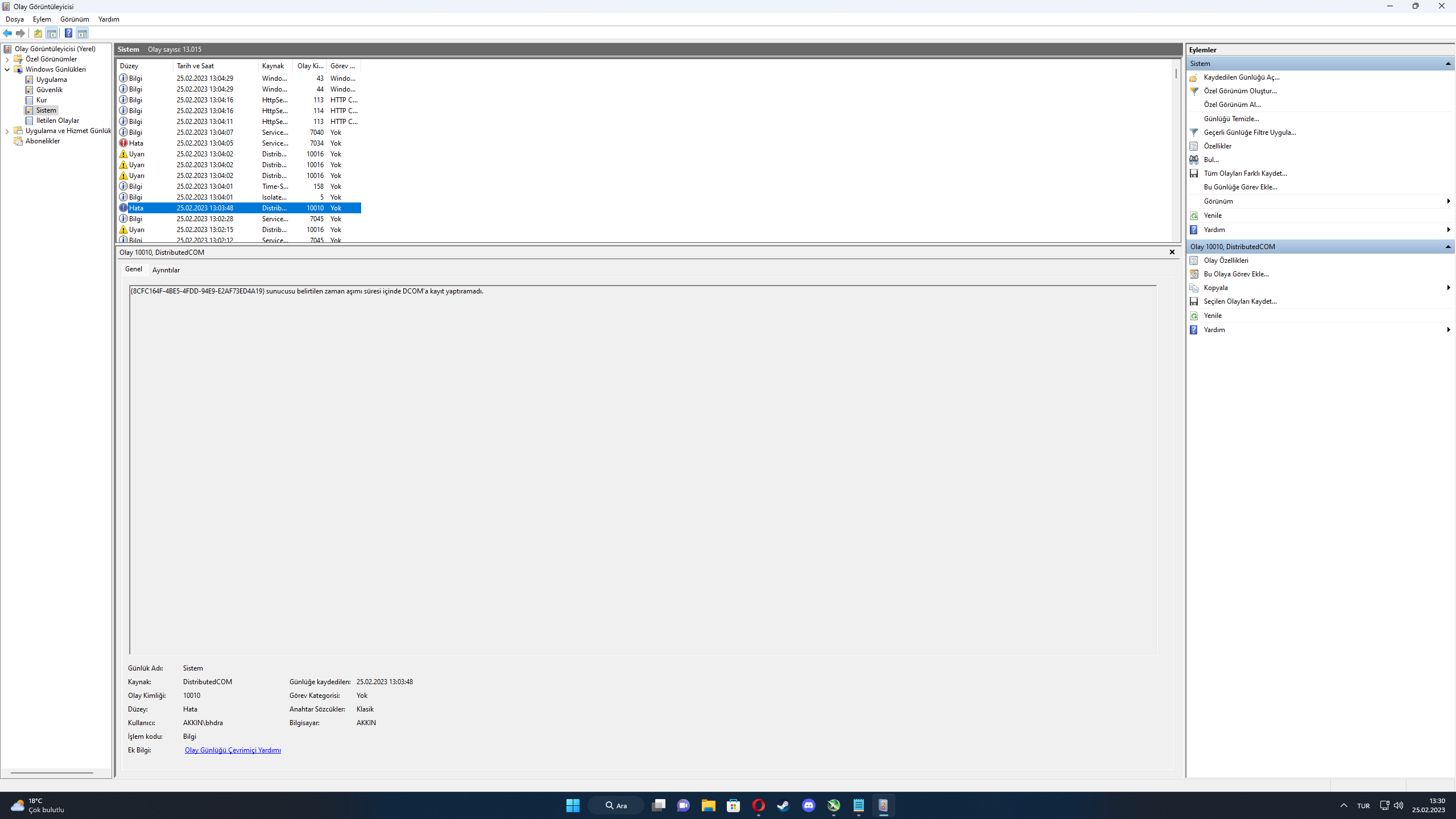Switch to the Ayrıntılar tab
Image resolution: width=1456 pixels, height=819 pixels.
click(x=166, y=270)
